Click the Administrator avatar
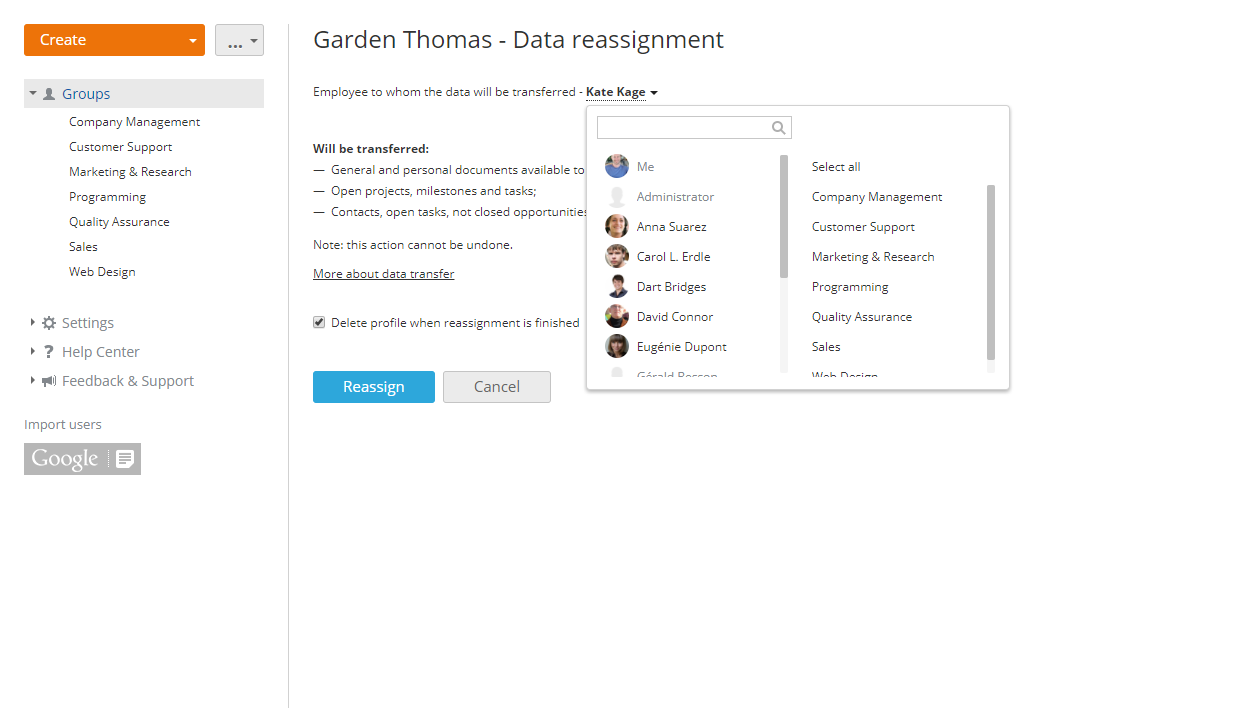This screenshot has width=1240, height=708. tap(617, 196)
